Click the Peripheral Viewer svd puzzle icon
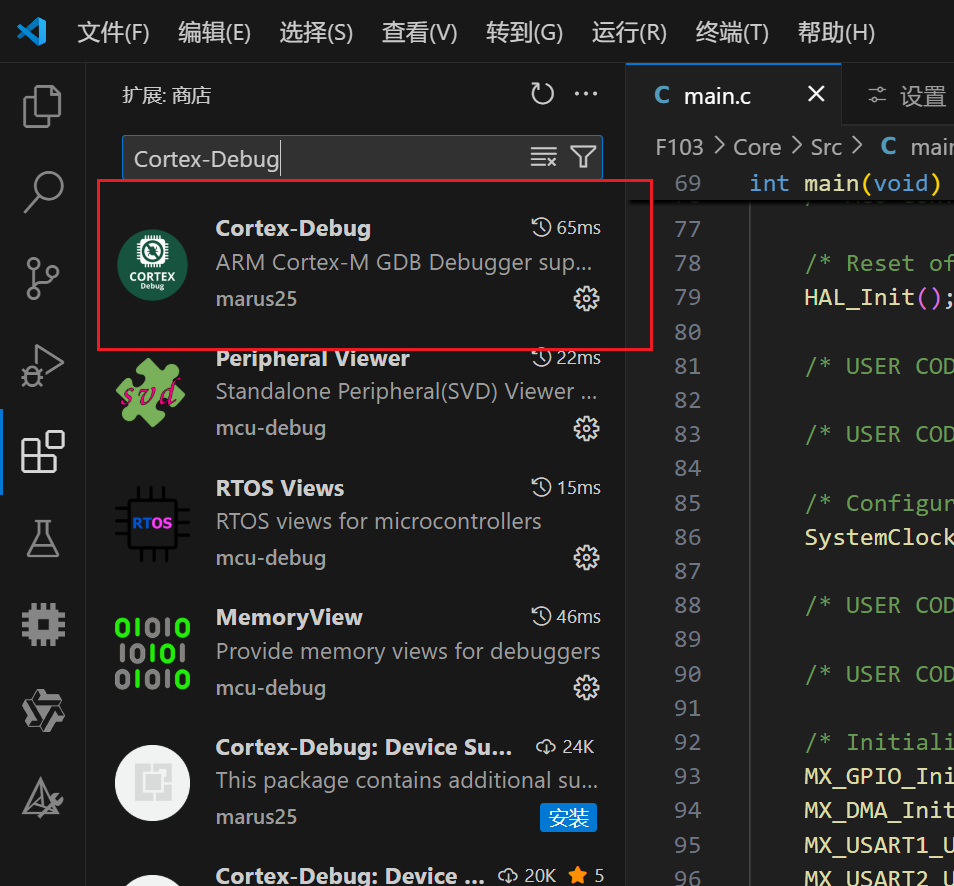This screenshot has width=954, height=886. 151,392
